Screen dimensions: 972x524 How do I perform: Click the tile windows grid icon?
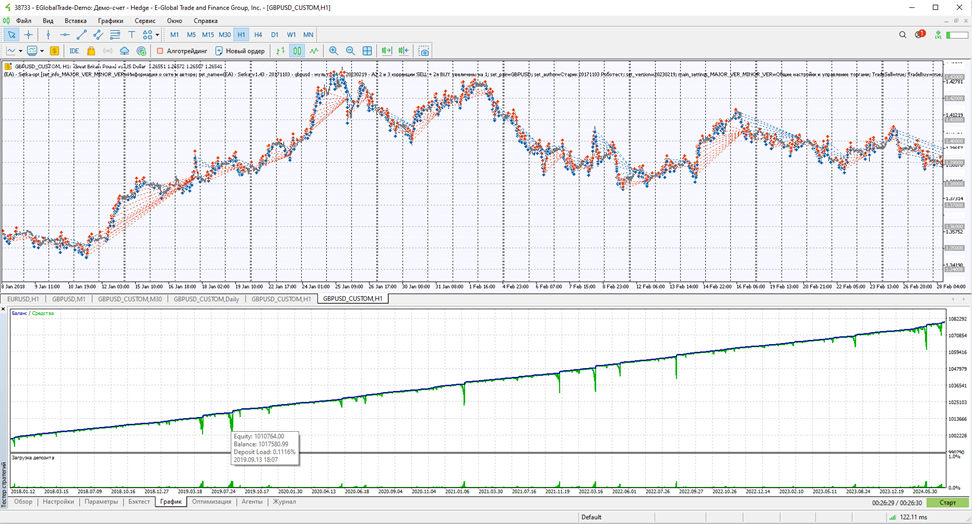367,51
